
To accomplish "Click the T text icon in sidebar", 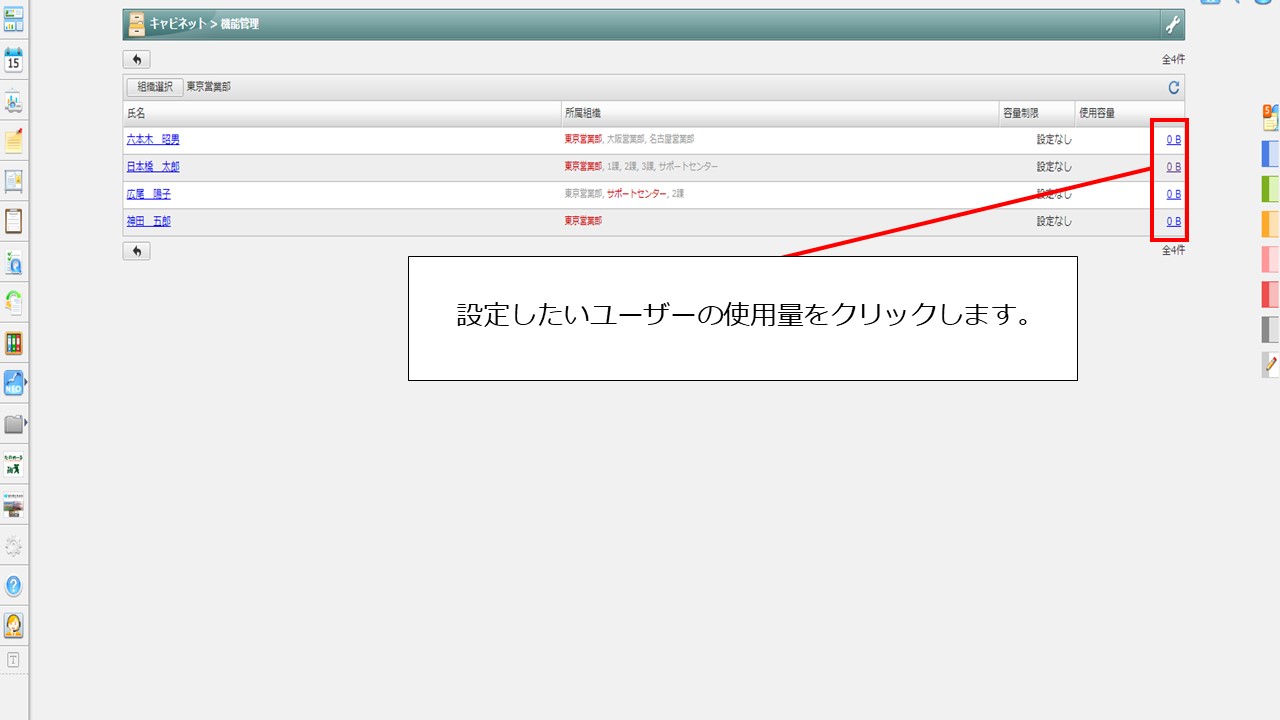I will (13, 660).
